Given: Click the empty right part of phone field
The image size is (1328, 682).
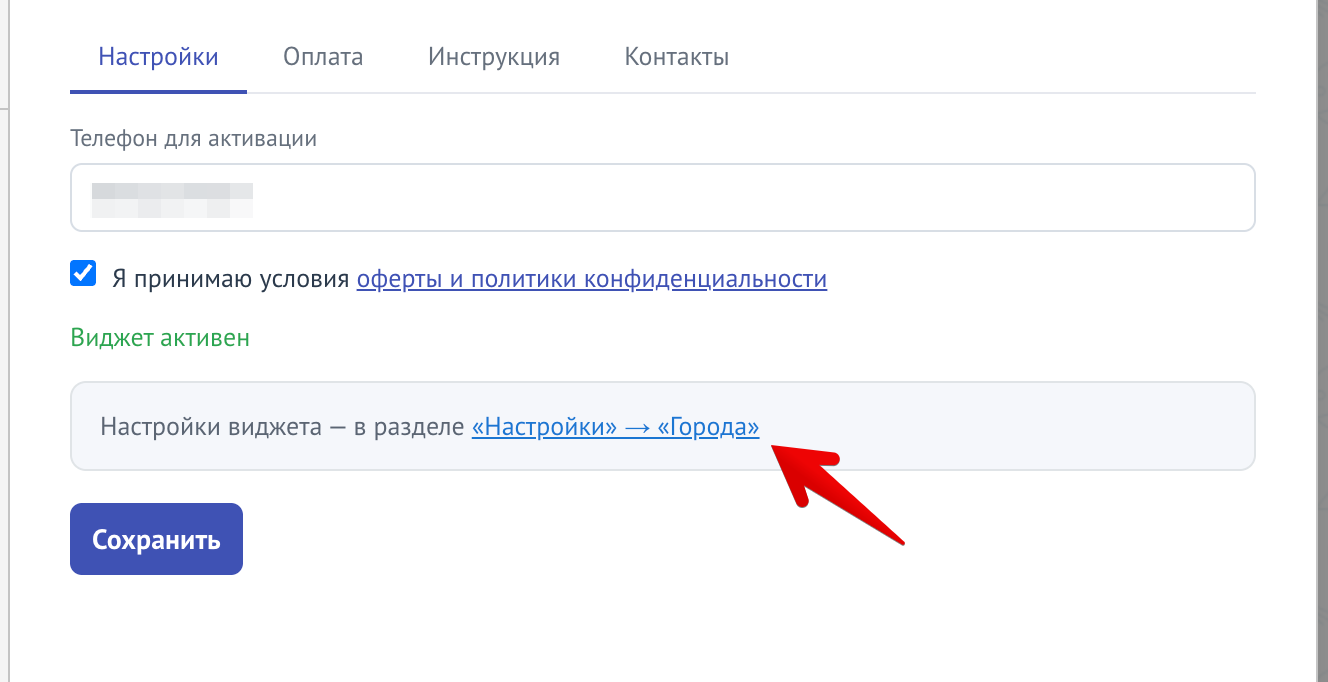Looking at the screenshot, I should click(750, 198).
